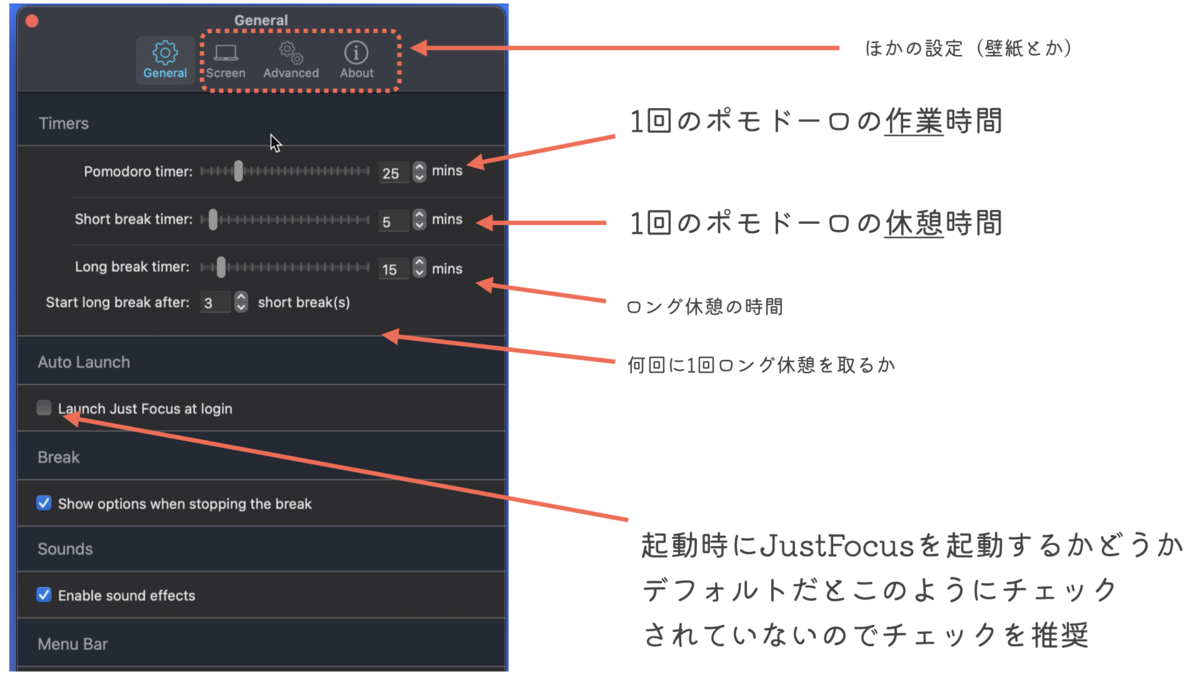Click the Start long break after label

118,301
